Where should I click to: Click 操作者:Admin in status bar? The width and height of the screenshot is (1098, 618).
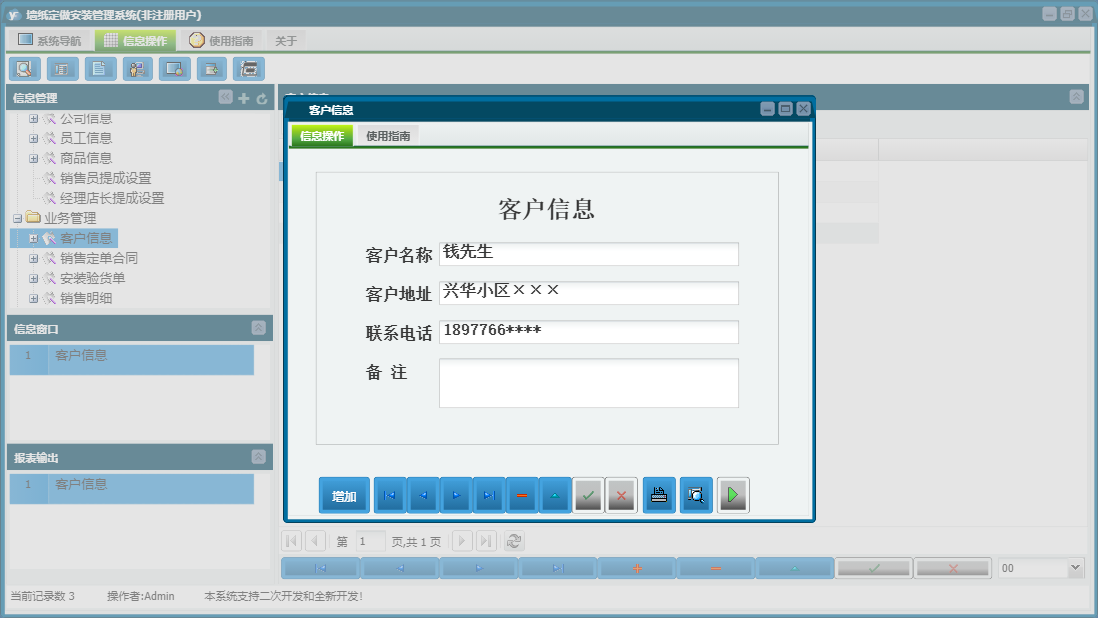click(141, 596)
